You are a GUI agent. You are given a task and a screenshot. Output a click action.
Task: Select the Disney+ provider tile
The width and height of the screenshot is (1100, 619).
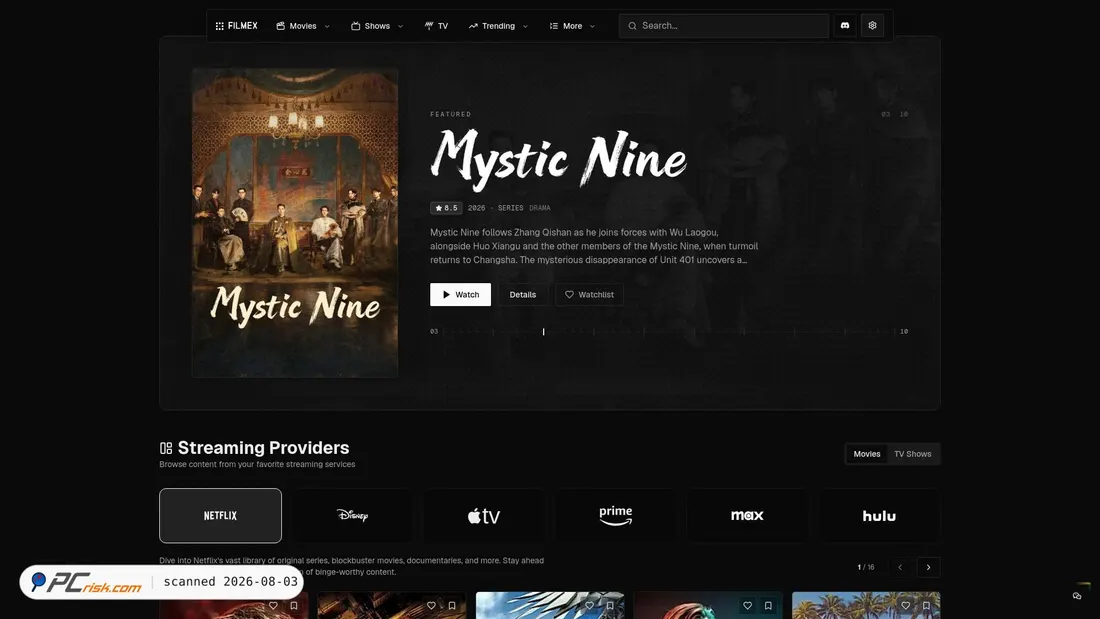coord(352,516)
